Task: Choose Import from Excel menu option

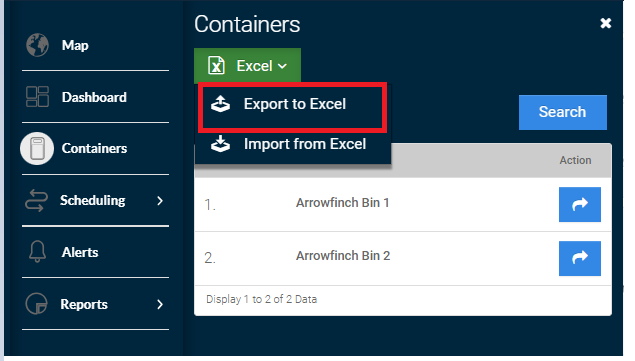Action: [292, 144]
